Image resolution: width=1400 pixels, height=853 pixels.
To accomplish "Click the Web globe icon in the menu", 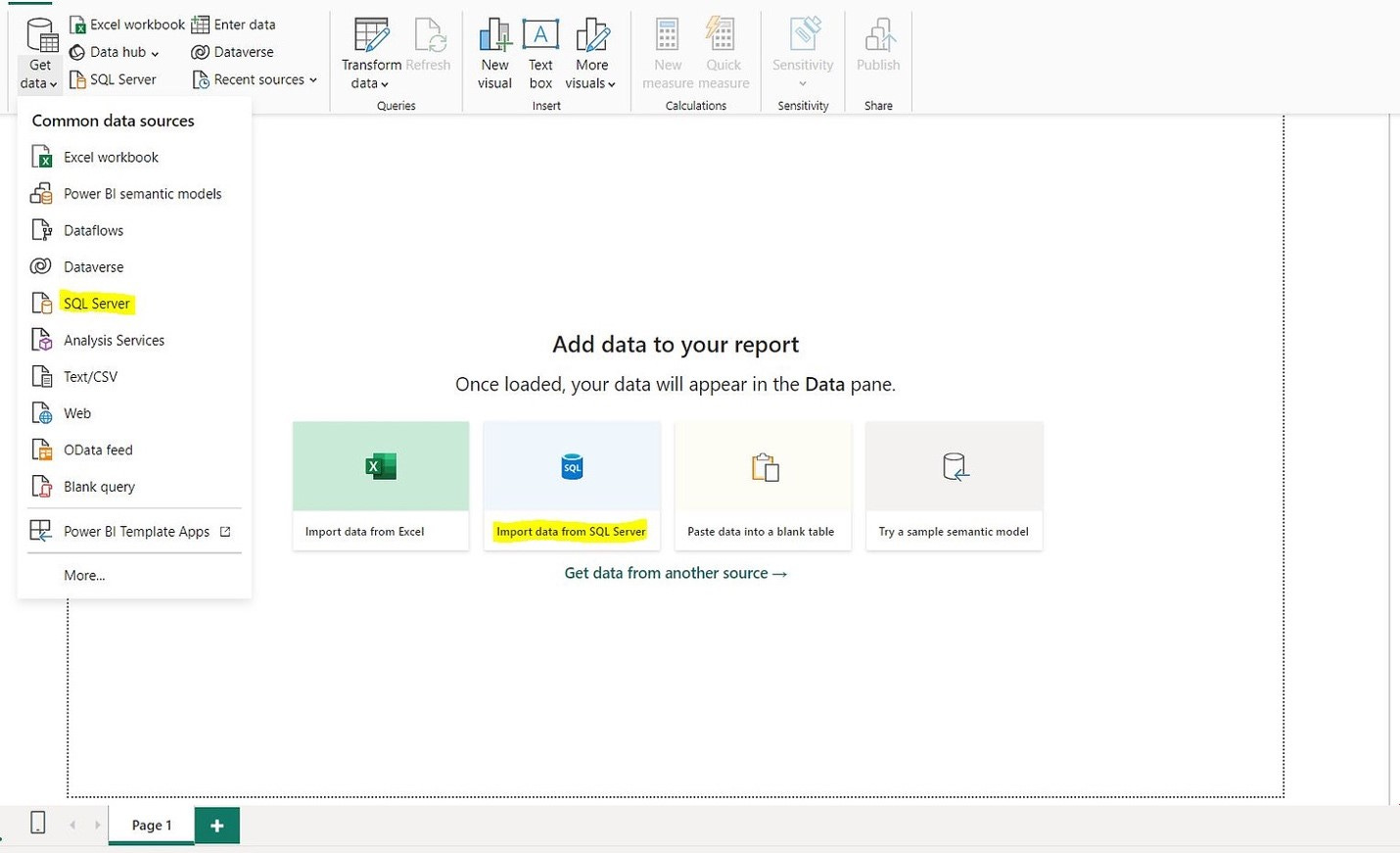I will (41, 413).
